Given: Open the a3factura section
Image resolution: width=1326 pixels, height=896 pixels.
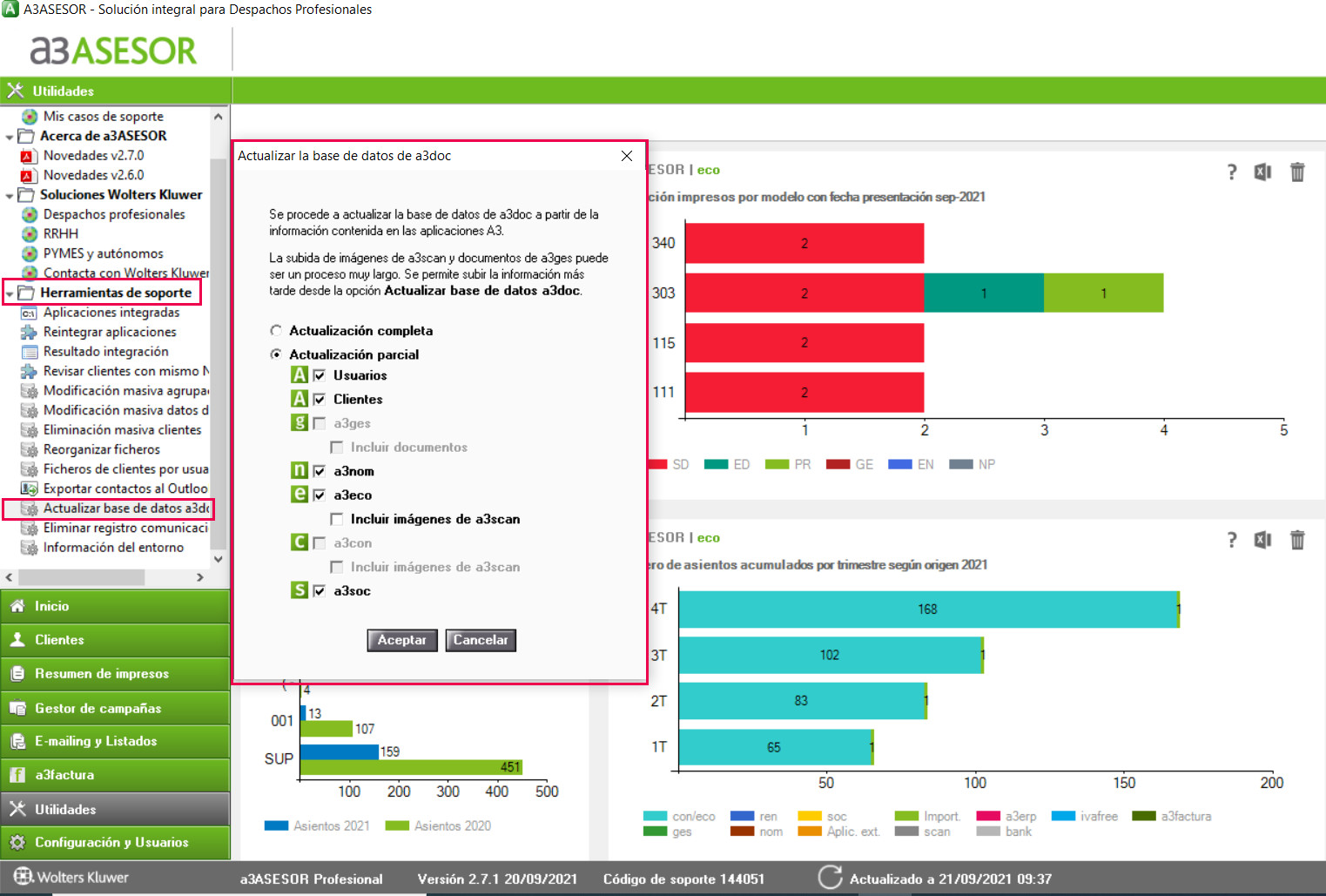Looking at the screenshot, I should click(115, 775).
